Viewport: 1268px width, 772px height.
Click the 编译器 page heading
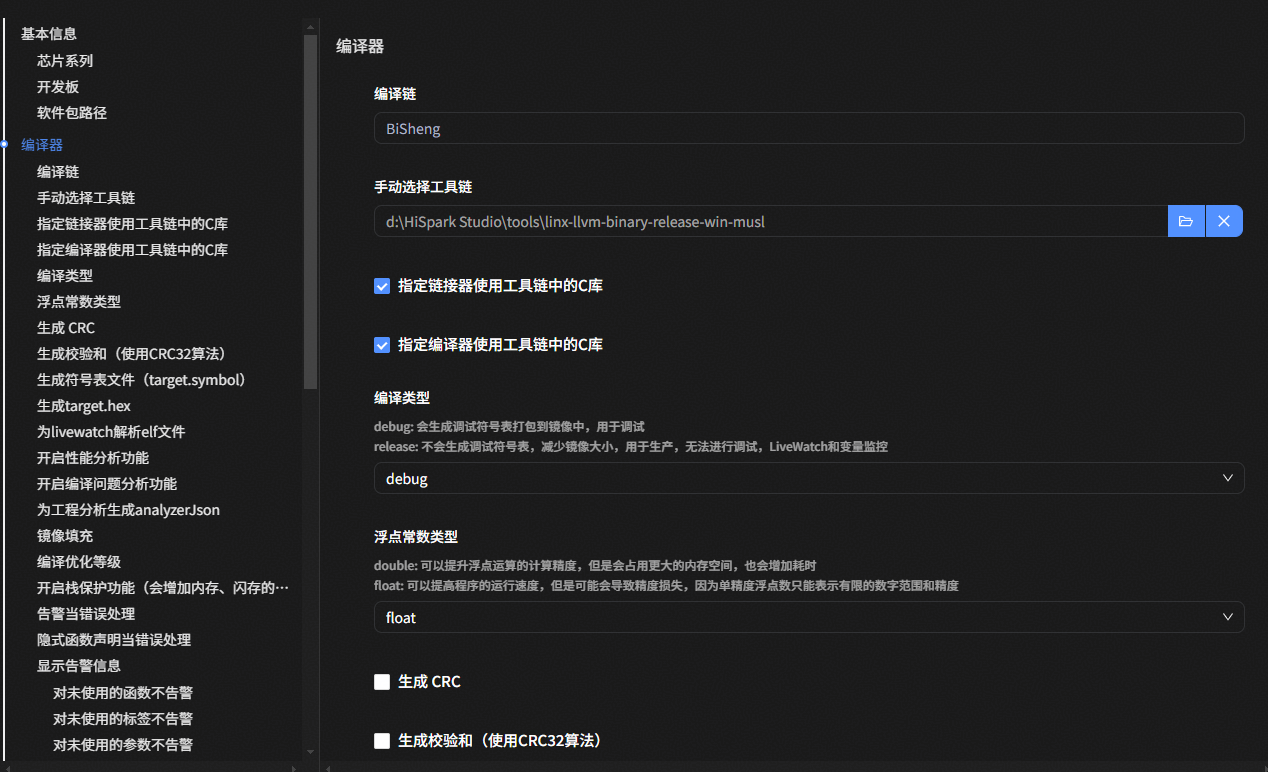360,46
